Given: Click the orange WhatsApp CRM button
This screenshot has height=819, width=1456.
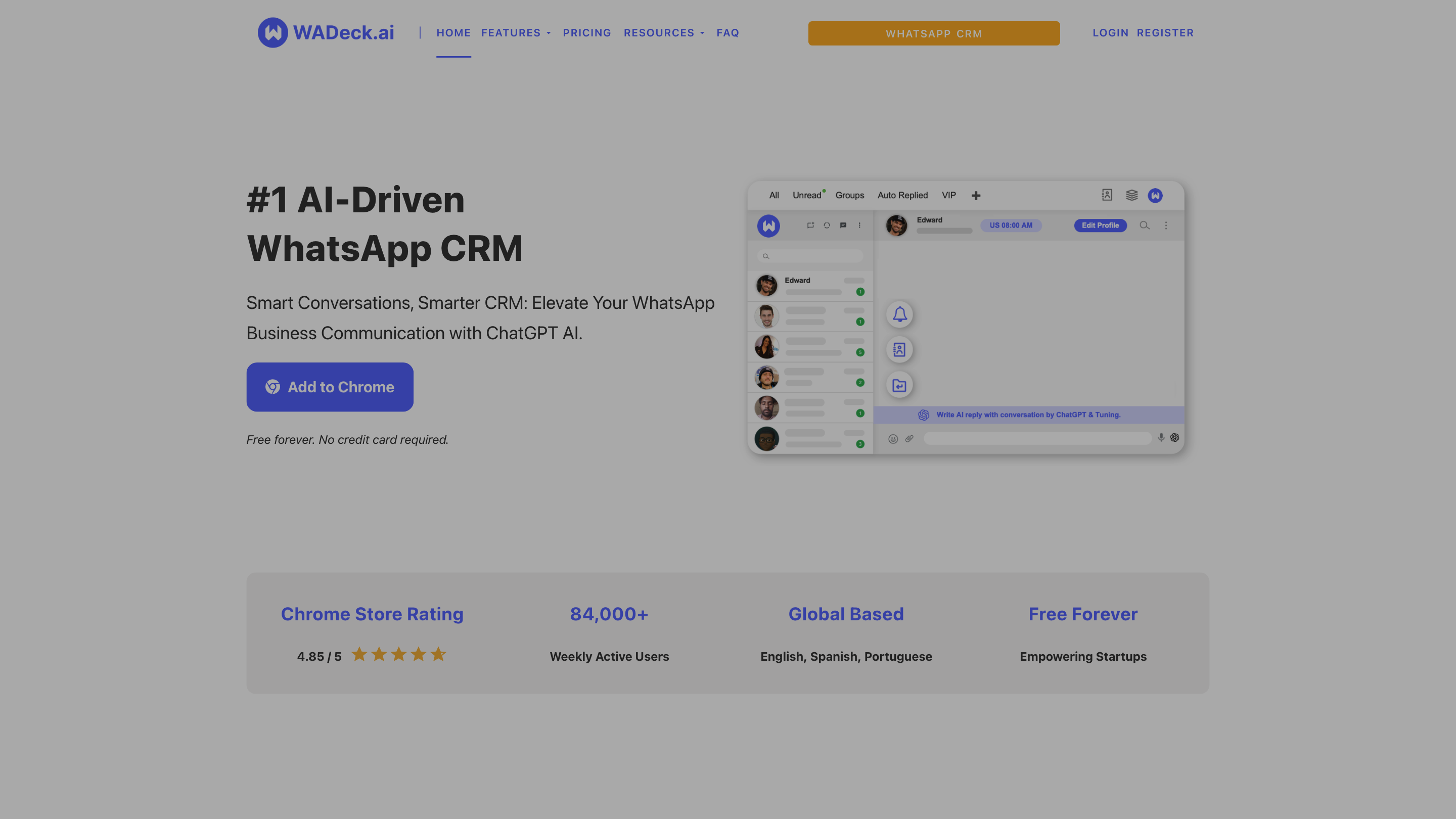Looking at the screenshot, I should (933, 33).
